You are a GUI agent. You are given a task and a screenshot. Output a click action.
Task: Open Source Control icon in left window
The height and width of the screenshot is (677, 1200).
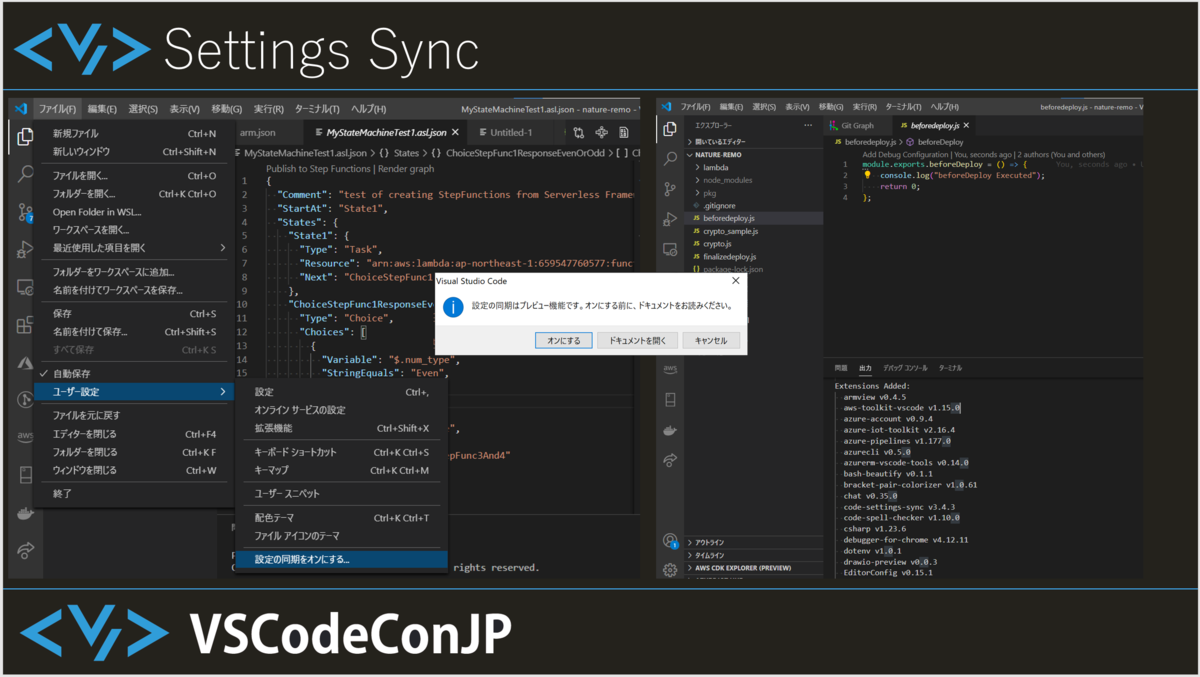click(x=26, y=212)
